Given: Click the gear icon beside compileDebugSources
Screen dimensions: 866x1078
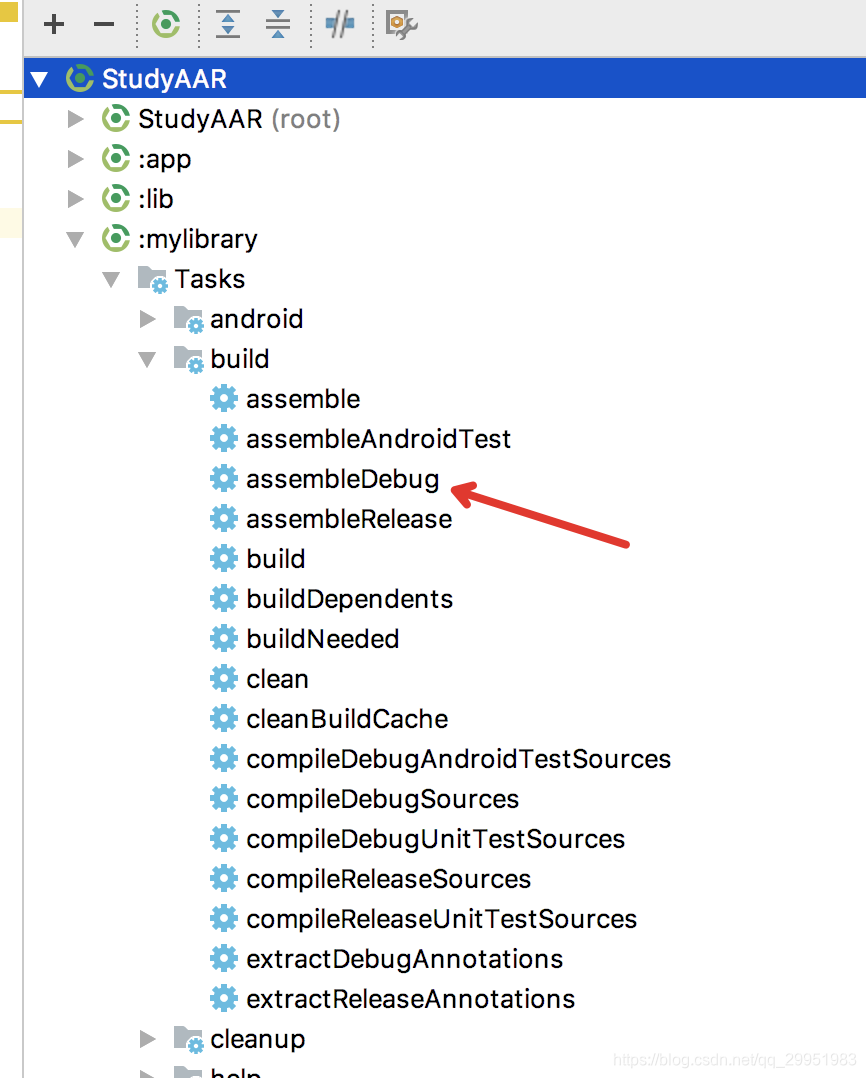Looking at the screenshot, I should (x=224, y=799).
